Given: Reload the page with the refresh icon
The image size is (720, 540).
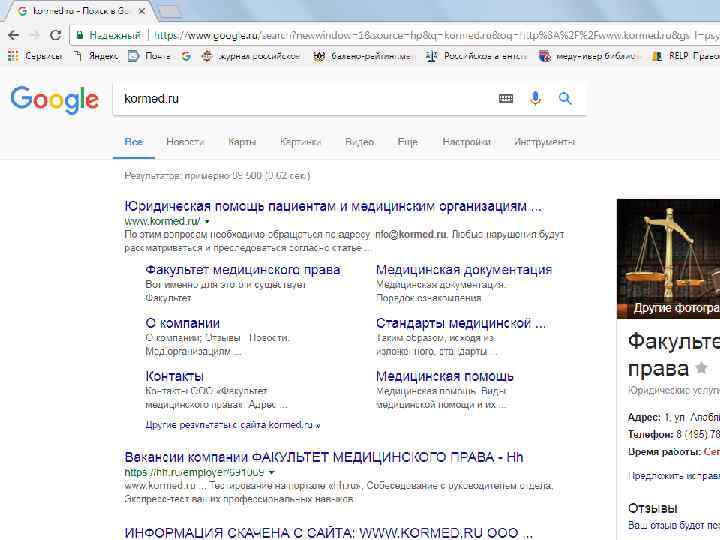Looking at the screenshot, I should click(x=56, y=35).
